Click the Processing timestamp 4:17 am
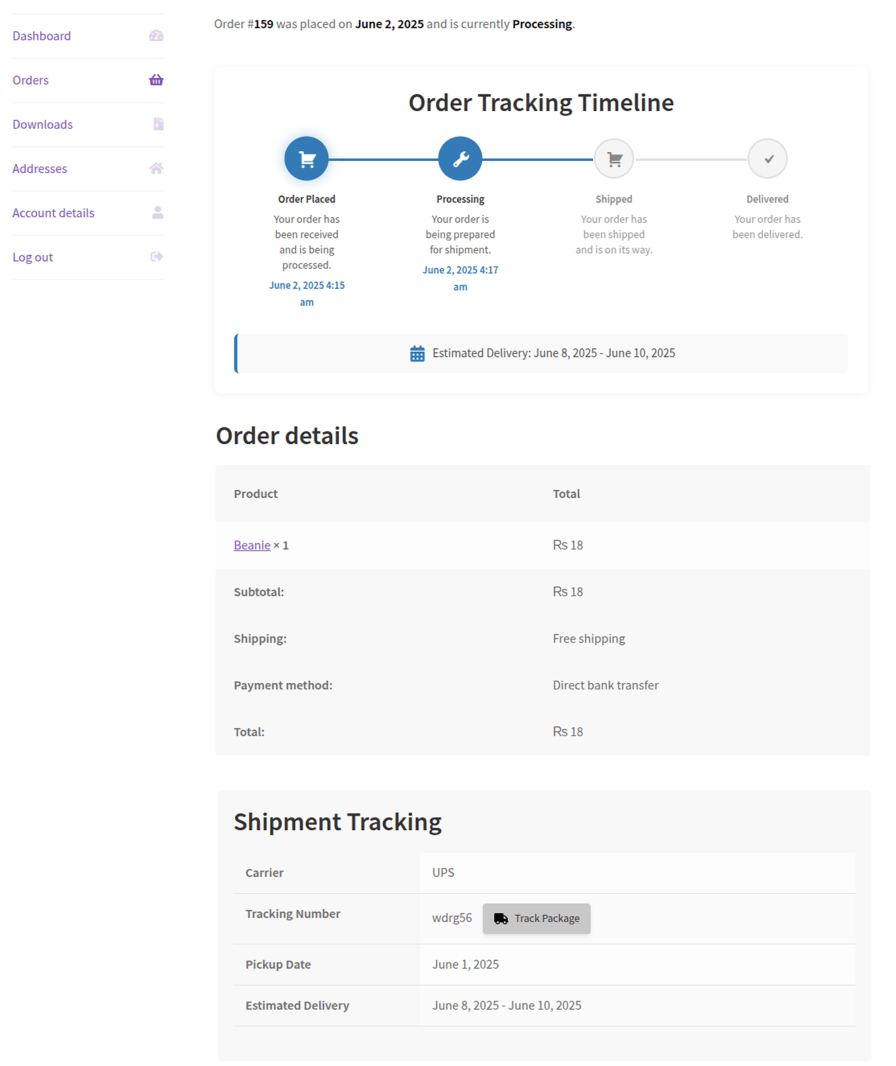The width and height of the screenshot is (896, 1066). (x=460, y=278)
